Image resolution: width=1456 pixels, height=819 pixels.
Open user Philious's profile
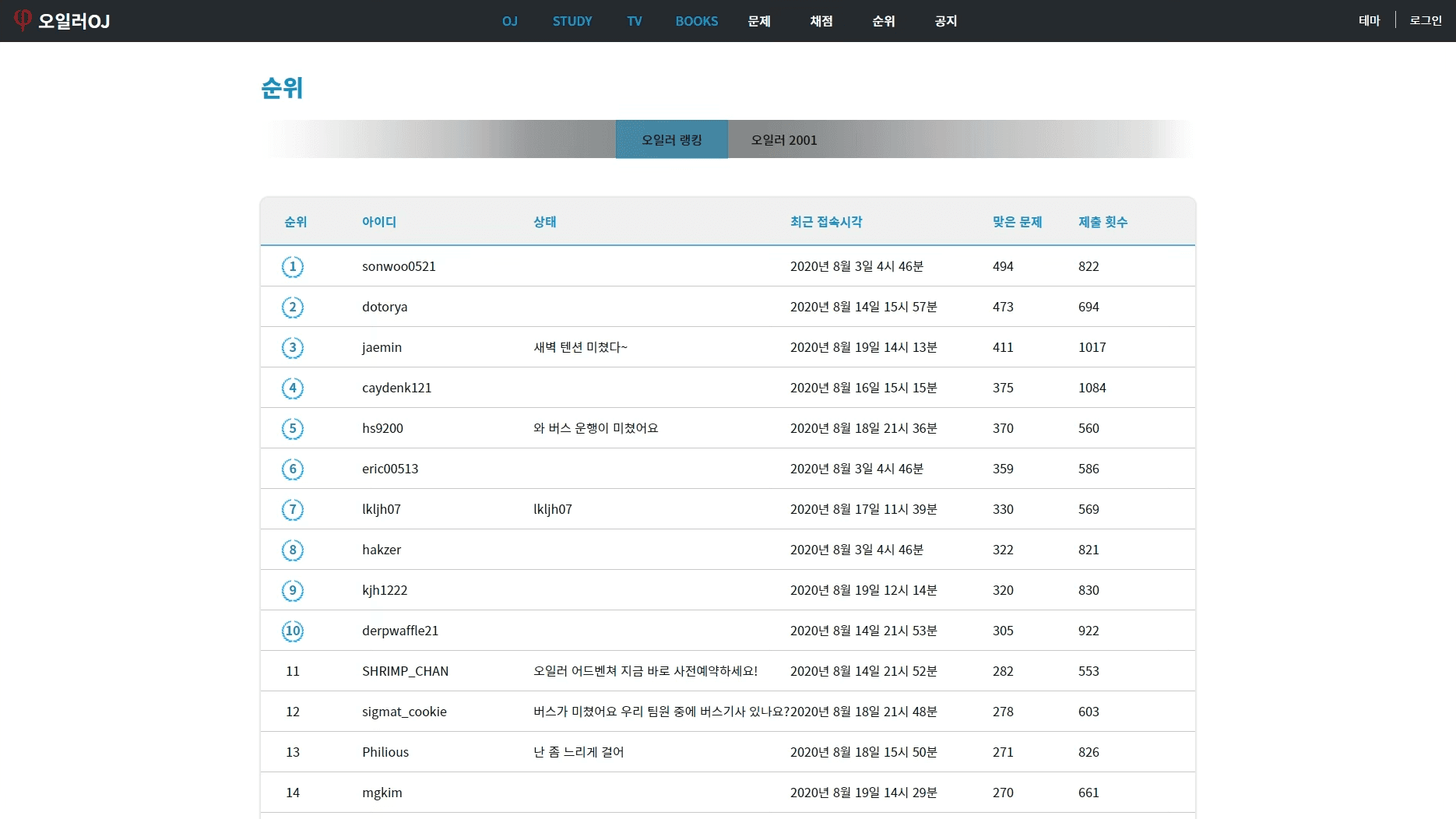coord(385,752)
